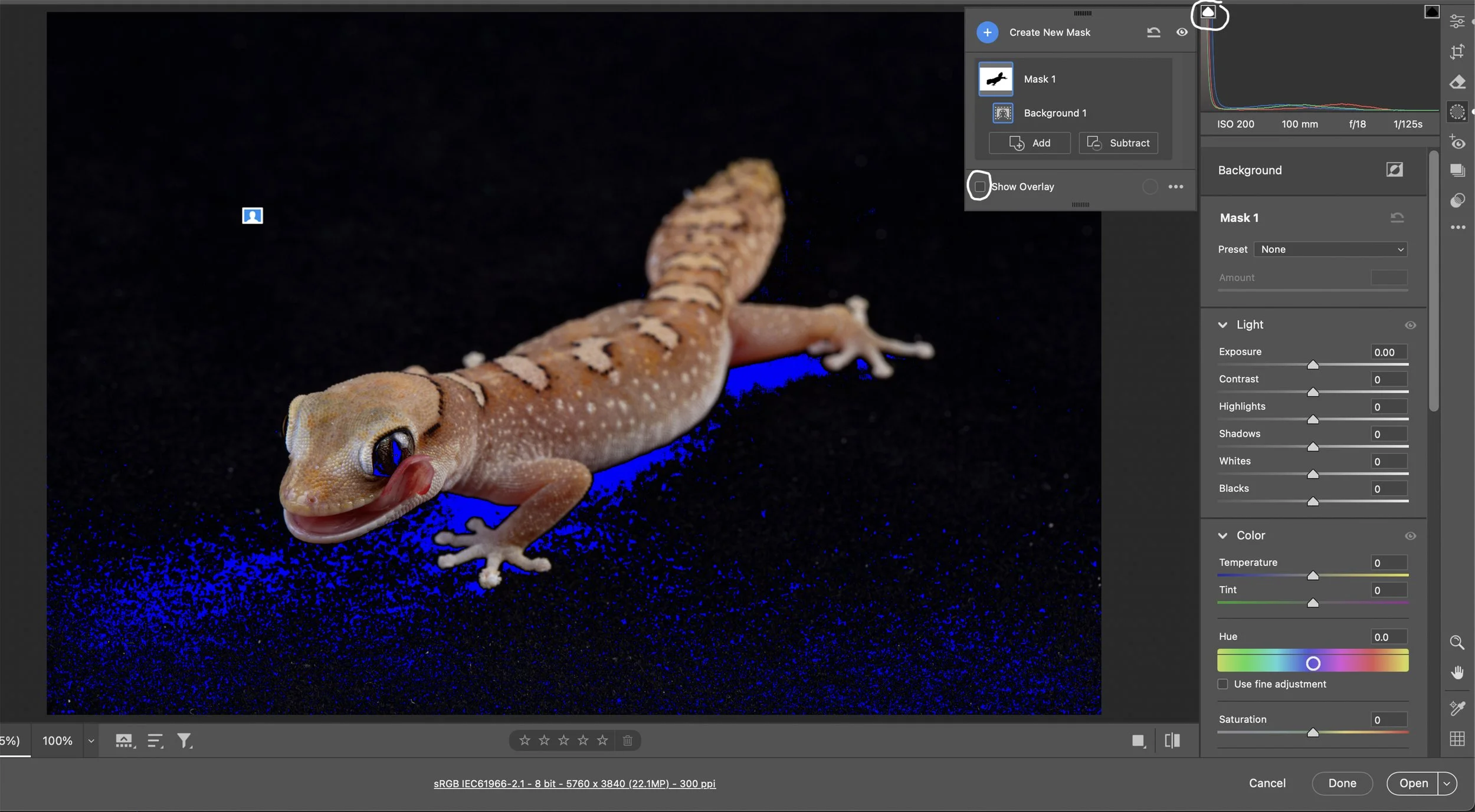Open the Red Eye removal tool
This screenshot has height=812, width=1475.
click(x=1457, y=142)
